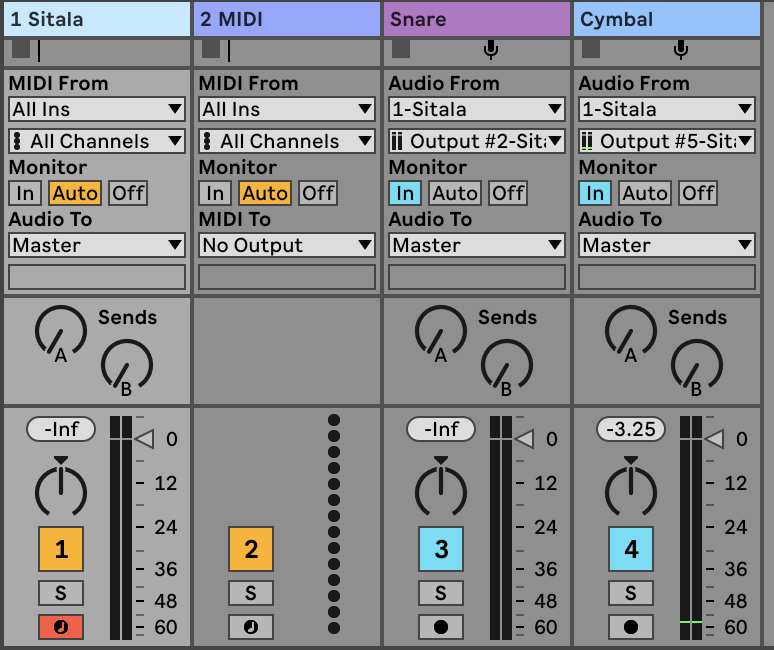Click the -Inf volume field on 1 Sitala
This screenshot has width=774, height=650.
click(x=61, y=429)
